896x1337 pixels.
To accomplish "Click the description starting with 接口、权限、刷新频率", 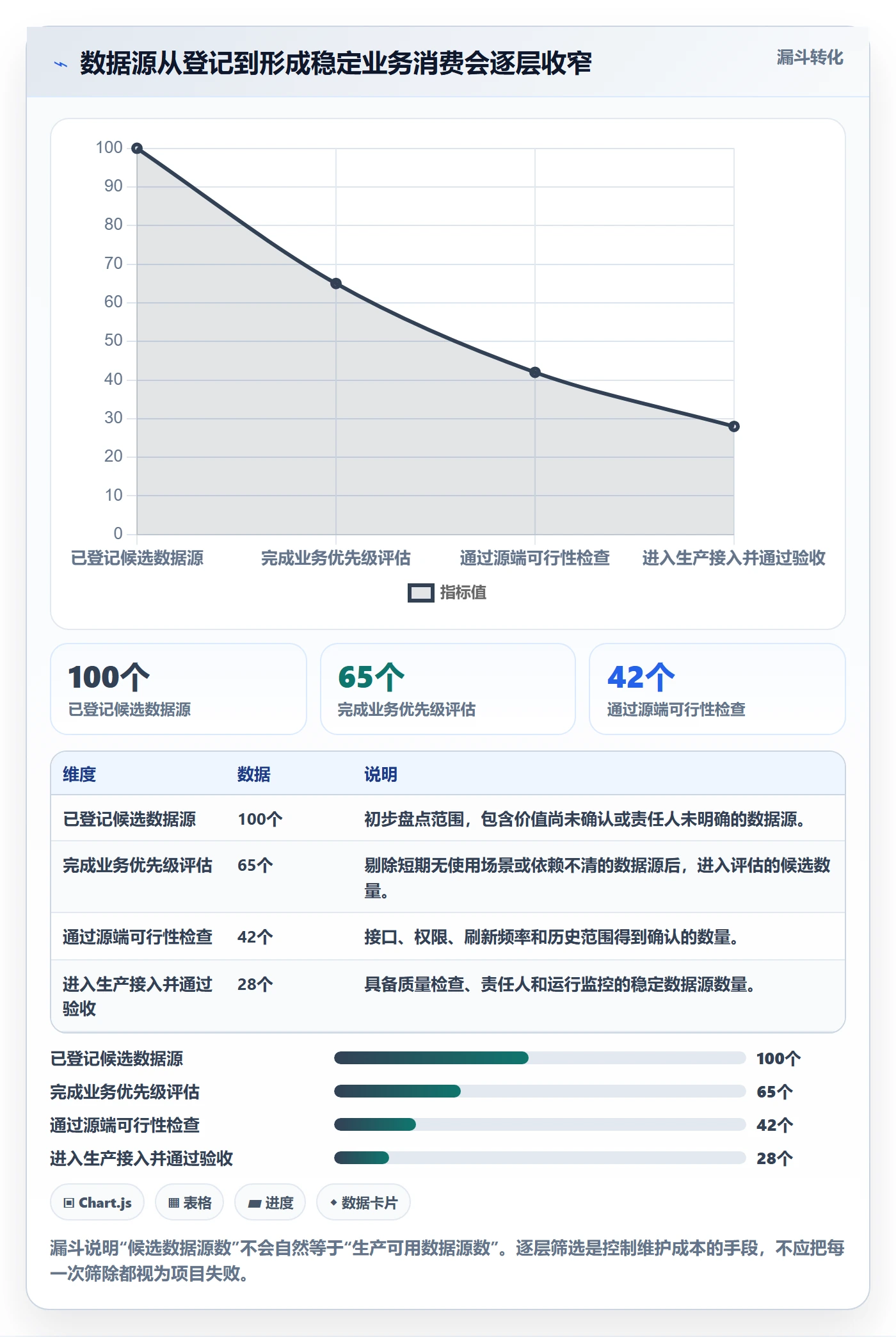I will [x=552, y=937].
